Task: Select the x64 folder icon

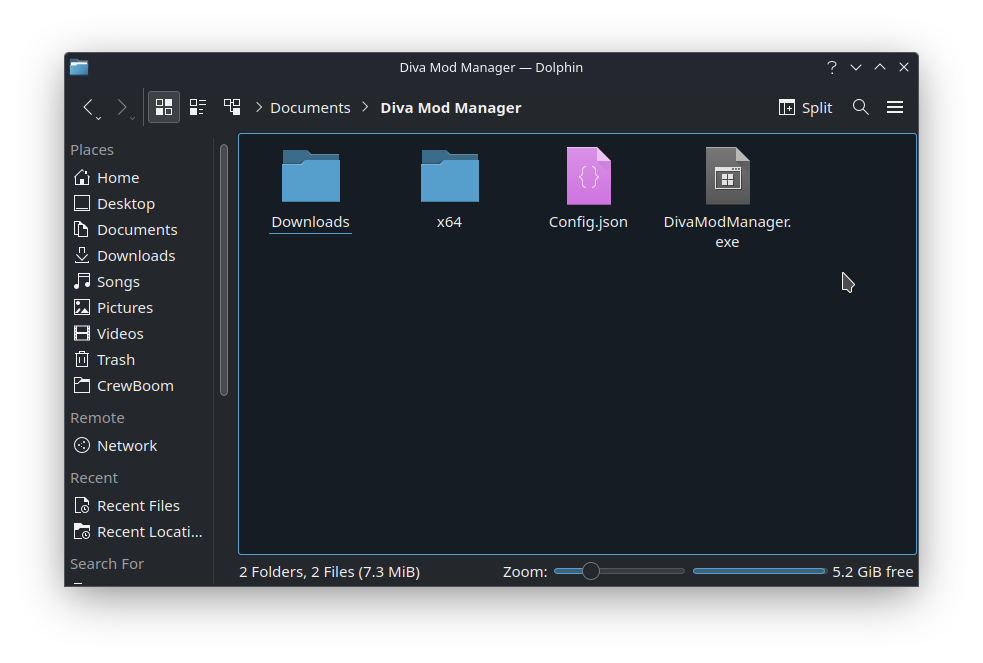Action: [x=449, y=176]
